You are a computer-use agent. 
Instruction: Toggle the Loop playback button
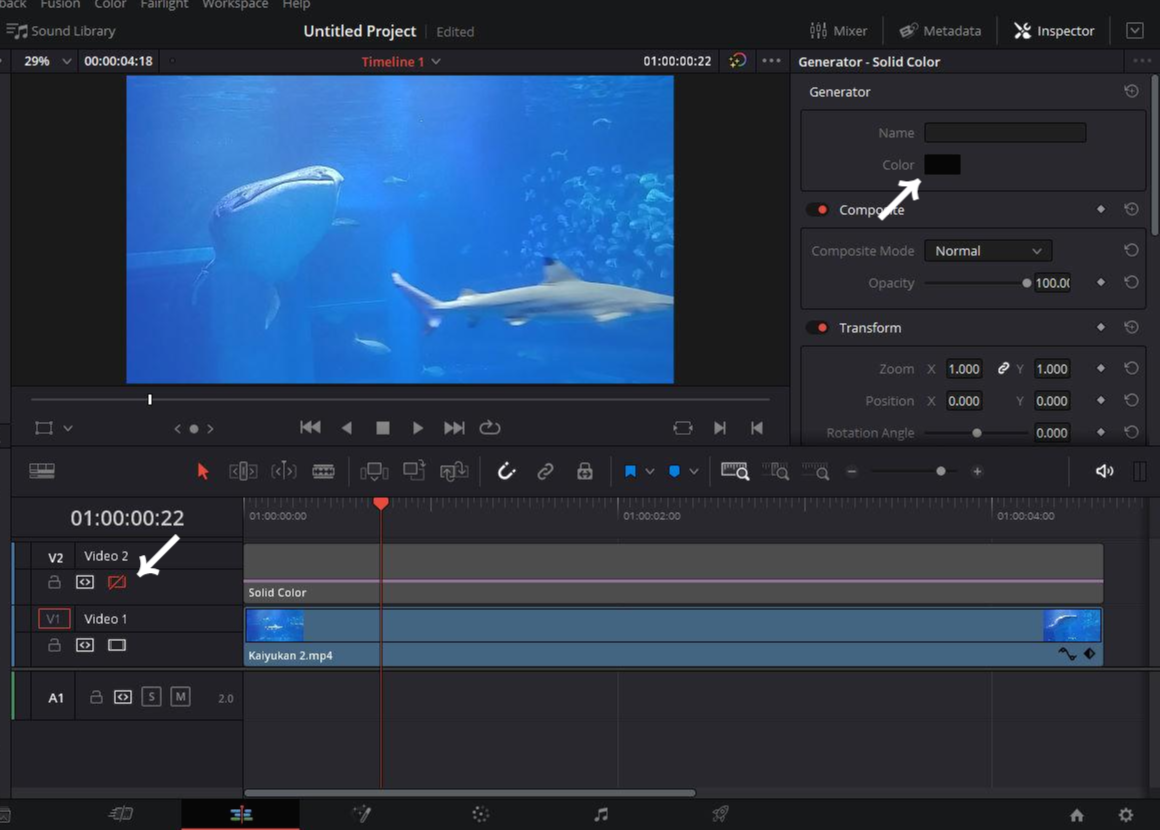coord(490,428)
